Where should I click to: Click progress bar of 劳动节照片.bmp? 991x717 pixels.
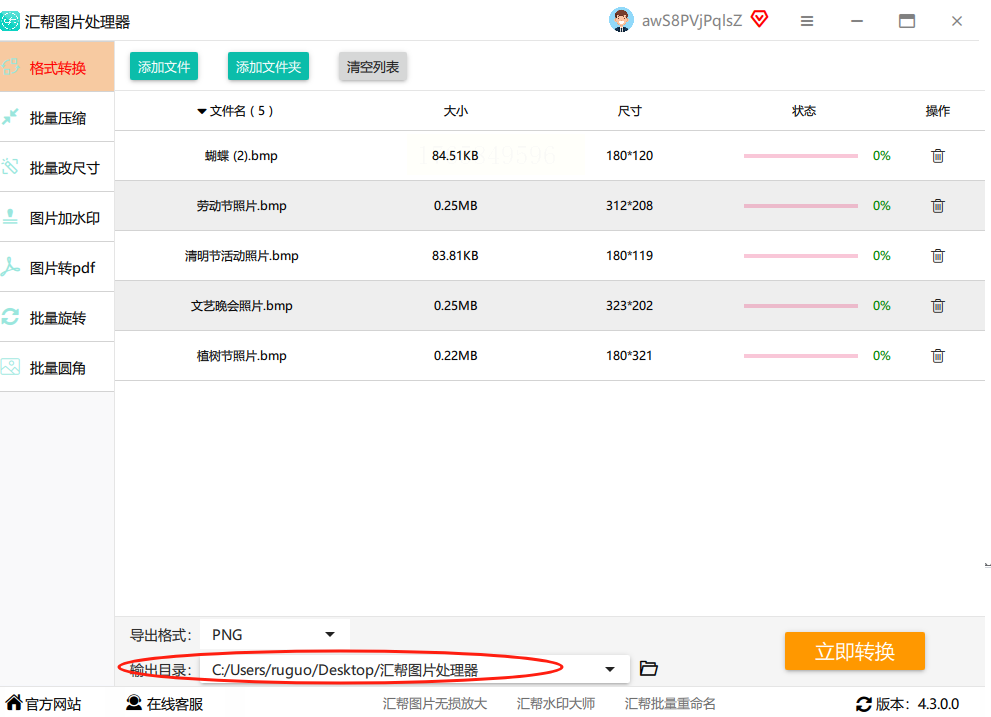[801, 205]
